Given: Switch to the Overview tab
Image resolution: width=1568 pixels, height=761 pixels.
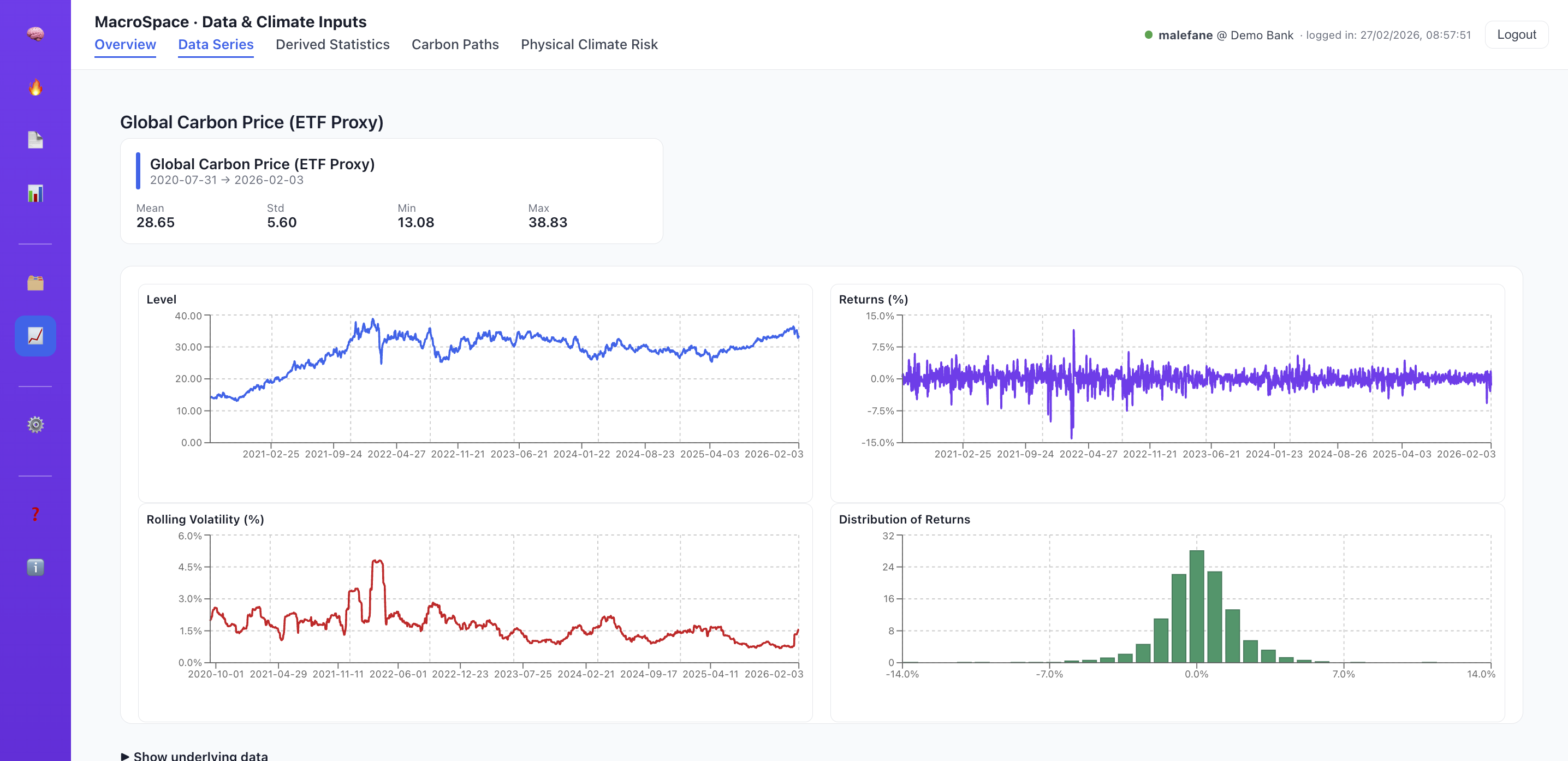Looking at the screenshot, I should [x=125, y=44].
